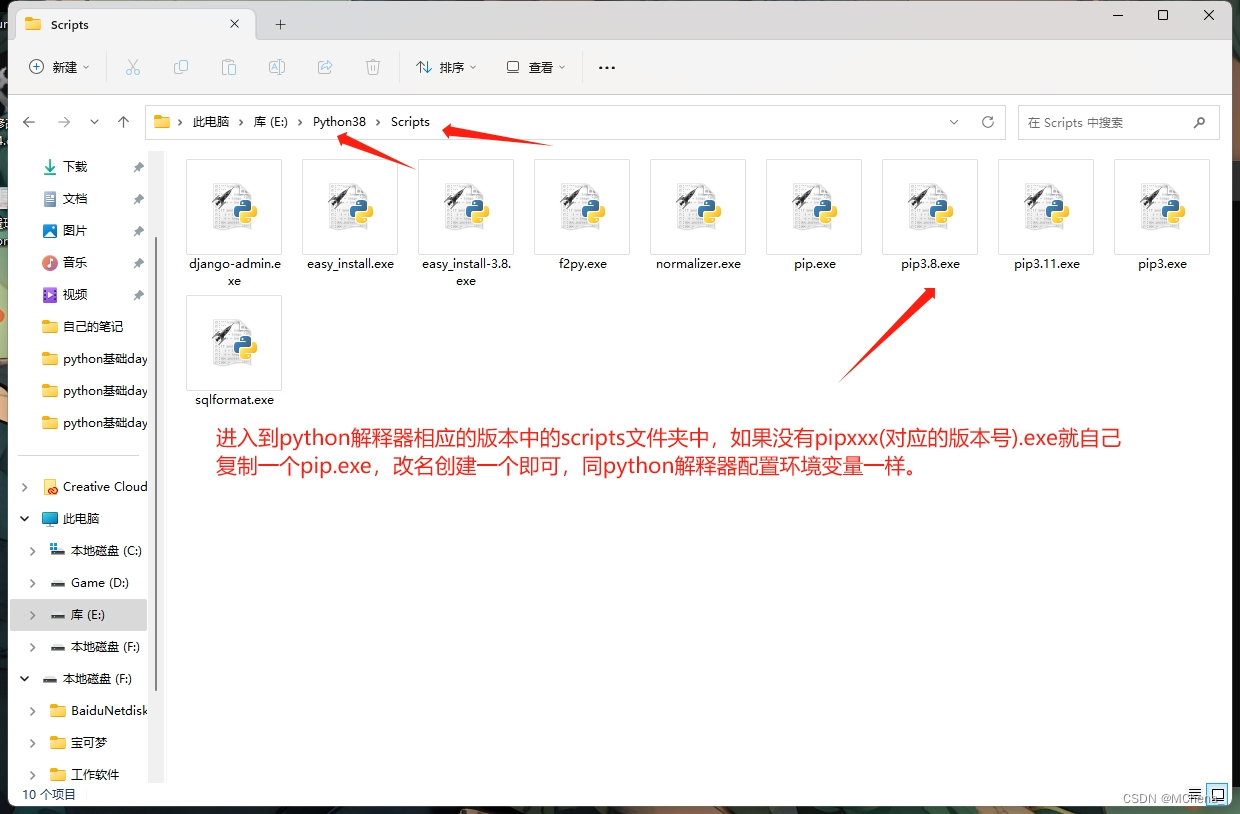1240x814 pixels.
Task: Navigate to Python38 via breadcrumb
Action: pos(339,121)
